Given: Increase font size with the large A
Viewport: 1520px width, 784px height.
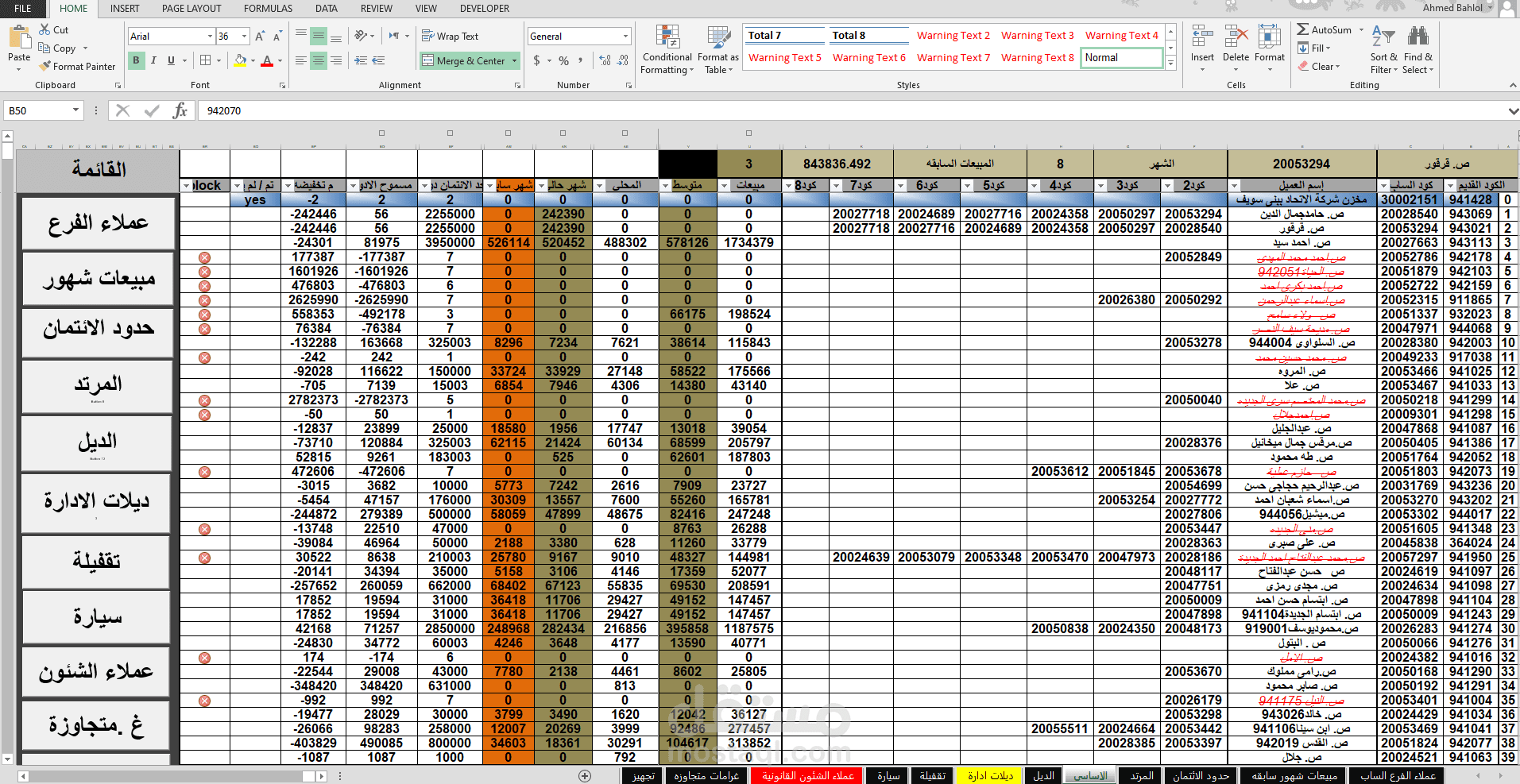Looking at the screenshot, I should [x=261, y=37].
